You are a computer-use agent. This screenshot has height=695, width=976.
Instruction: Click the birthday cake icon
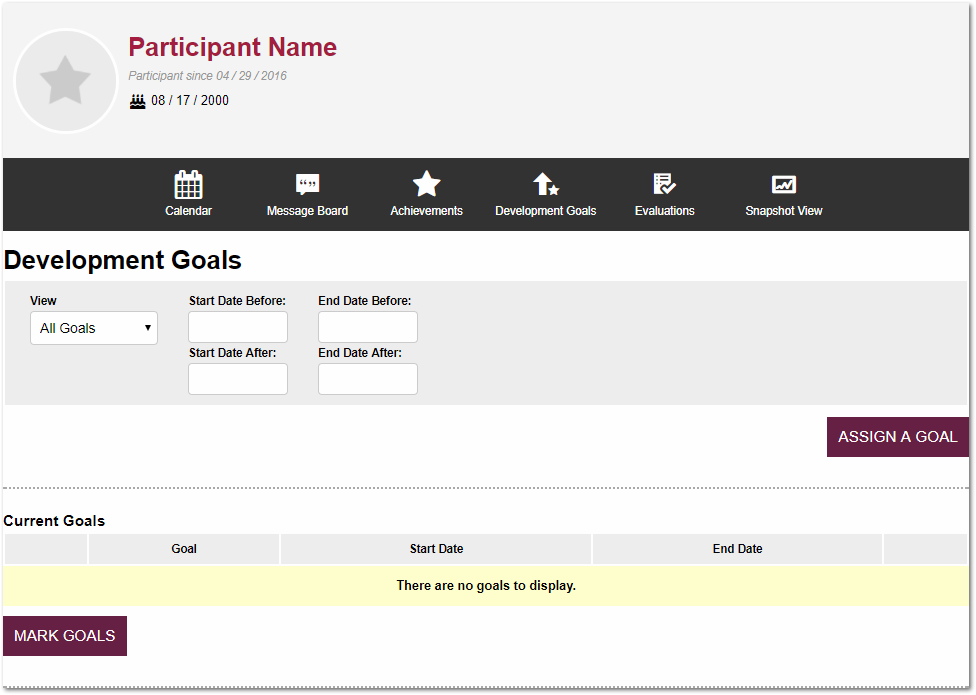(138, 101)
